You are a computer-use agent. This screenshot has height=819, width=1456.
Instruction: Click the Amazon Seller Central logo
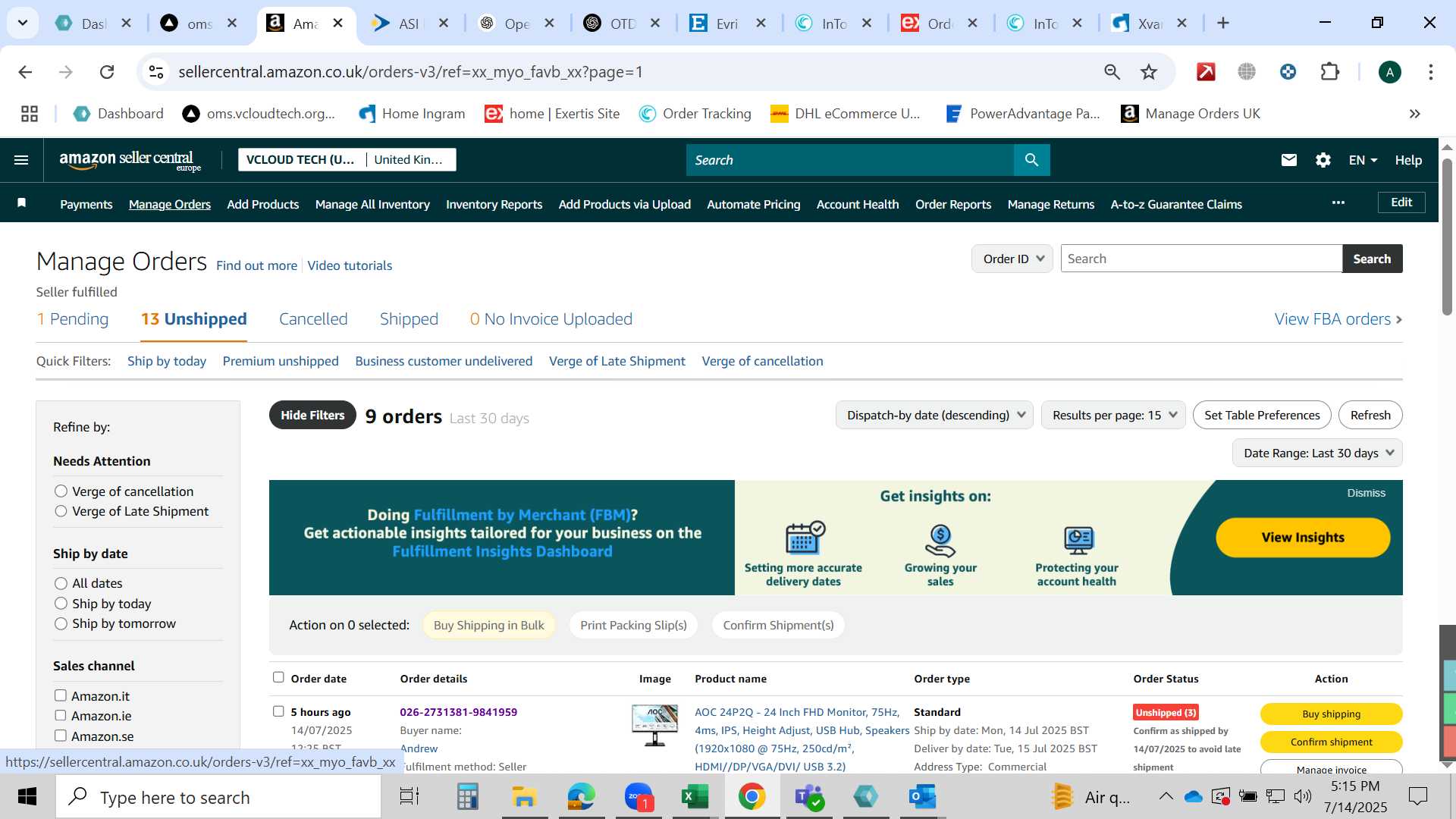pyautogui.click(x=130, y=160)
